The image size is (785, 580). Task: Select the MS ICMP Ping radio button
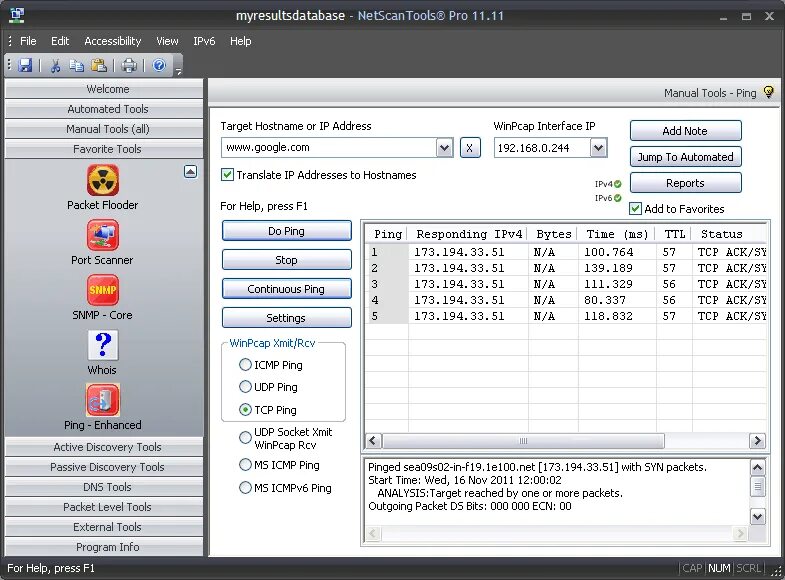(245, 465)
